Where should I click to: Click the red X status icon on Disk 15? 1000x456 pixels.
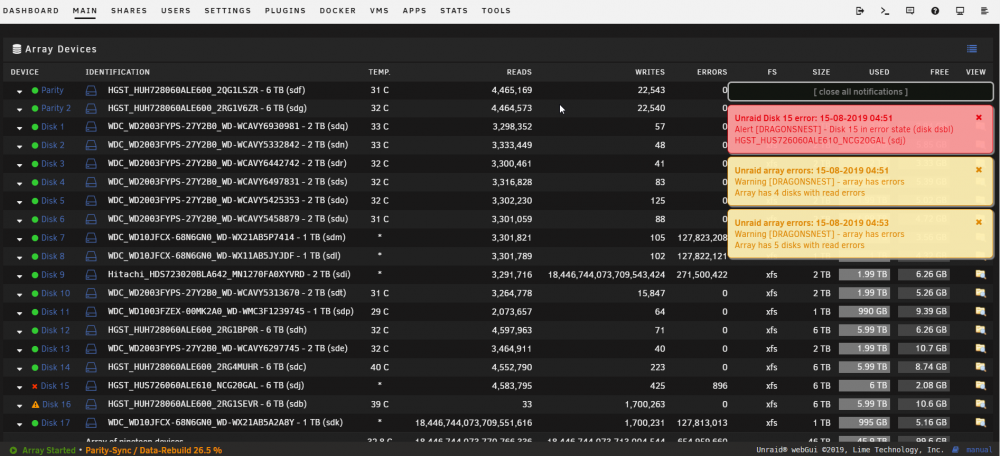tap(35, 386)
